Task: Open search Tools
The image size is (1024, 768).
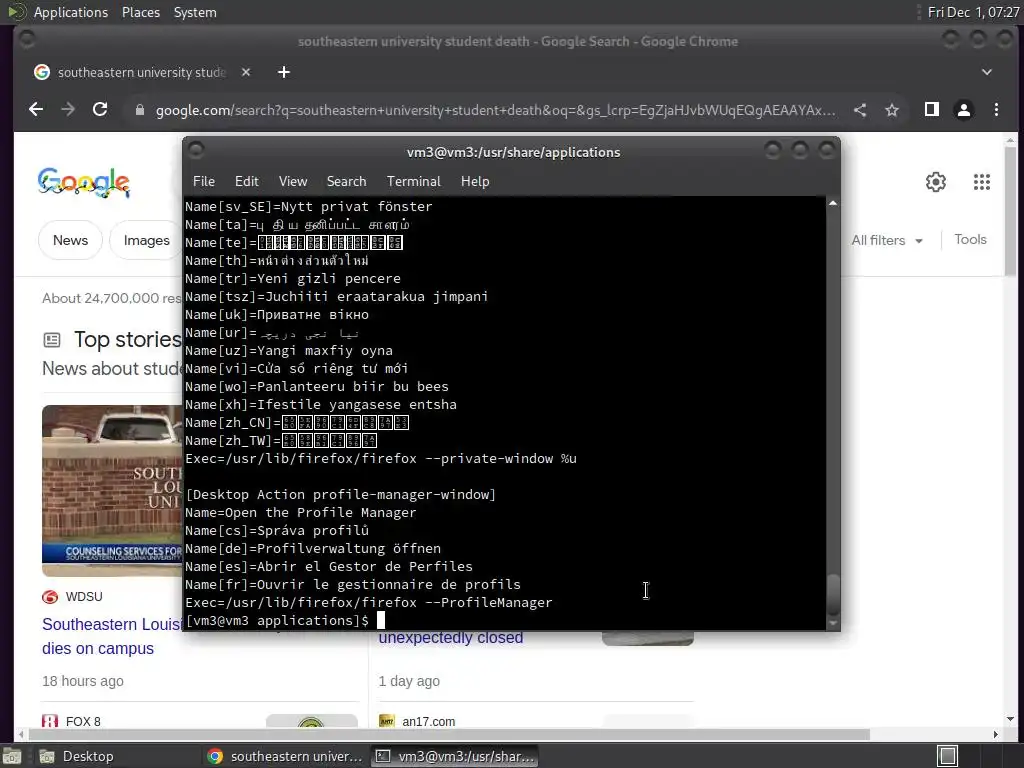Action: 970,240
